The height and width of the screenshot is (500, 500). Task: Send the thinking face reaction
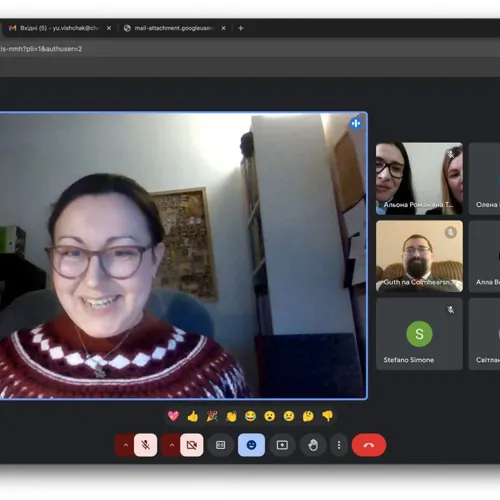point(308,416)
